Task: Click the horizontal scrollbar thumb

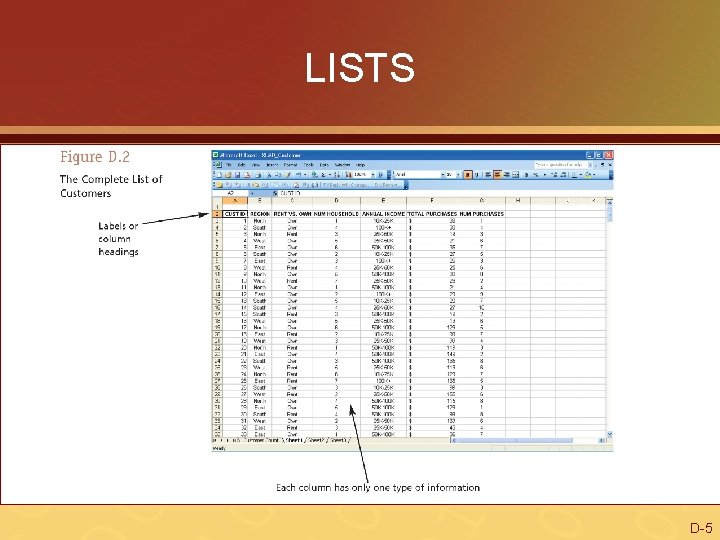Action: coord(515,440)
